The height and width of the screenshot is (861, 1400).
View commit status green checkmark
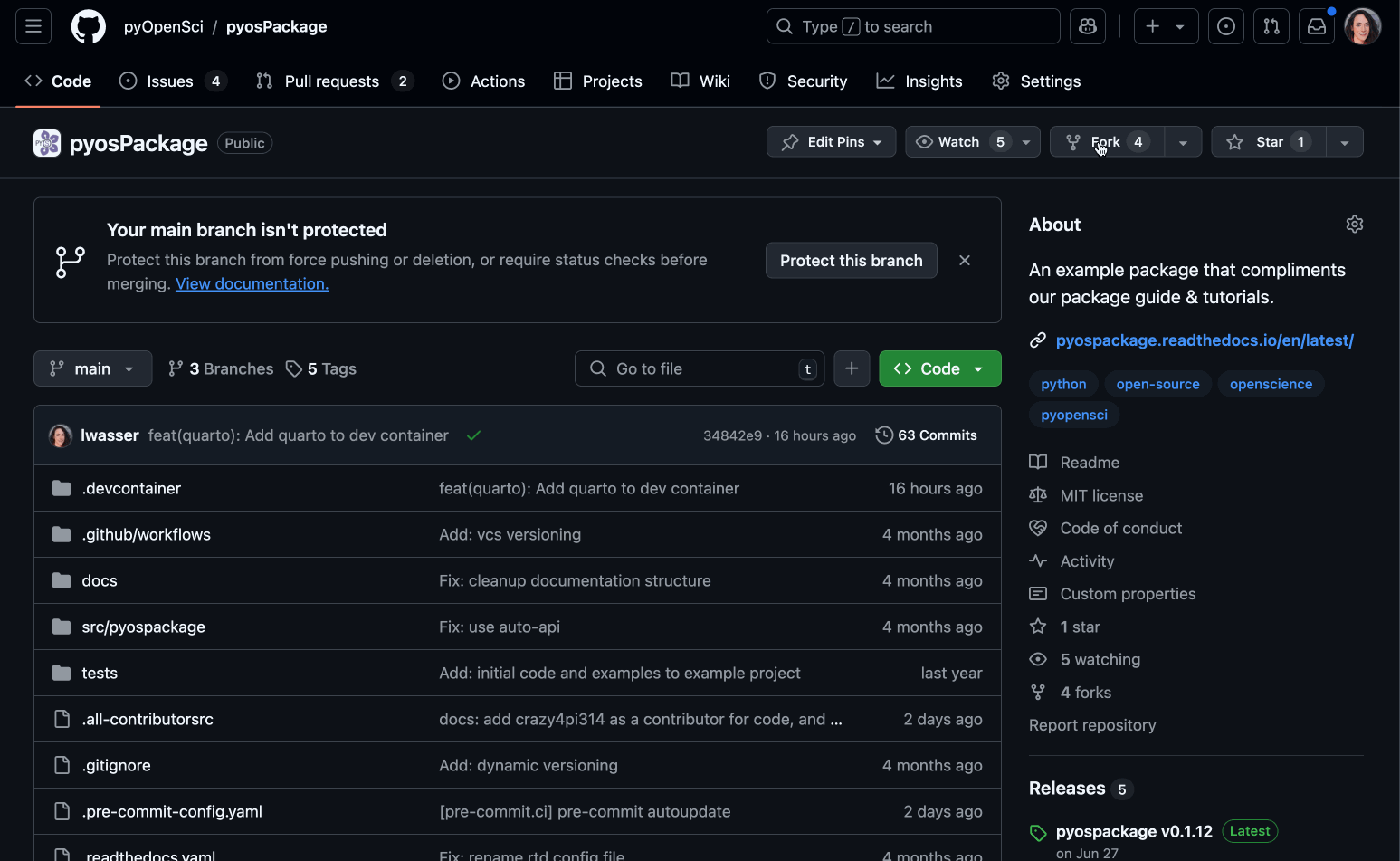473,435
